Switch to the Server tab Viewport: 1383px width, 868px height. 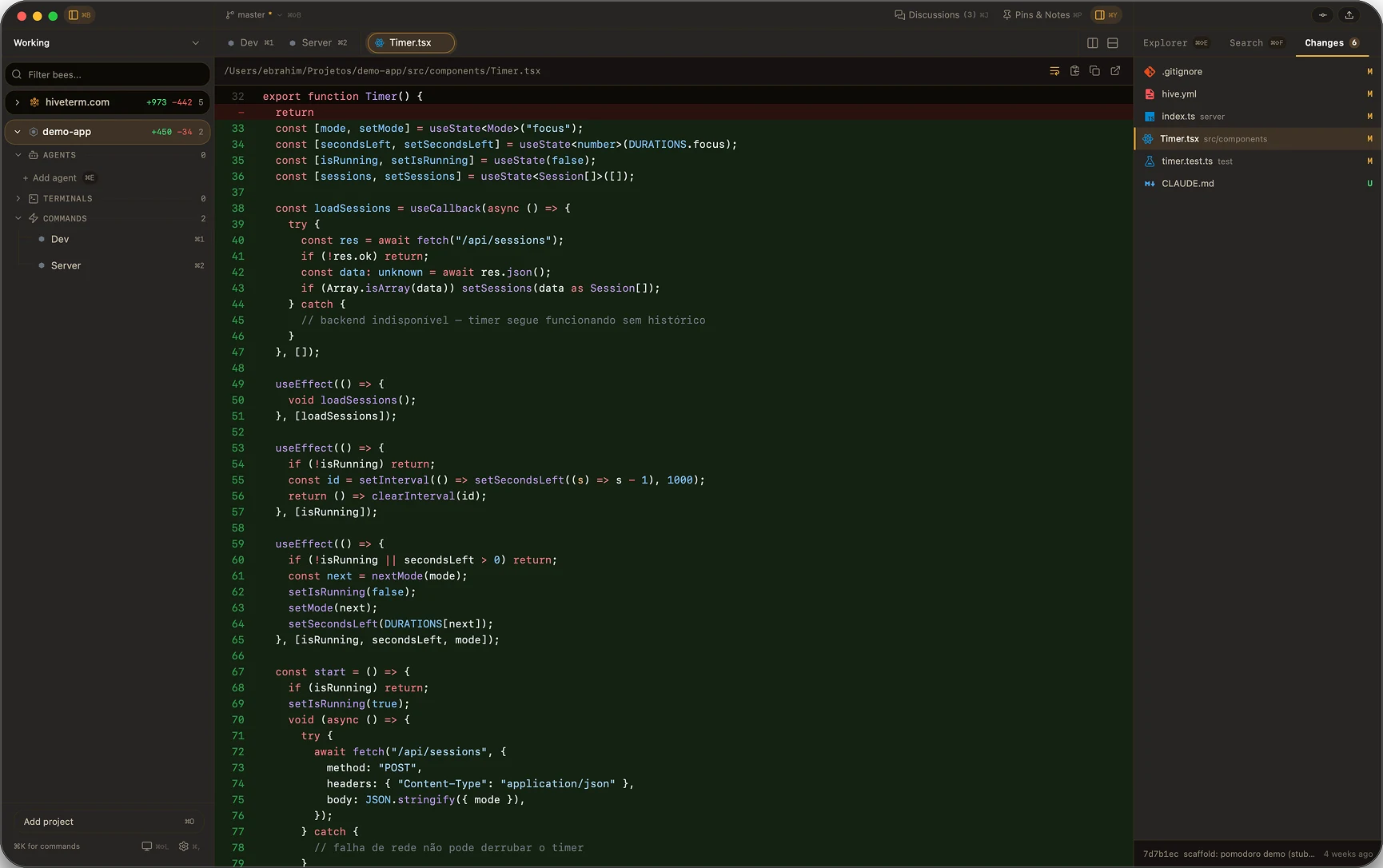[x=318, y=43]
